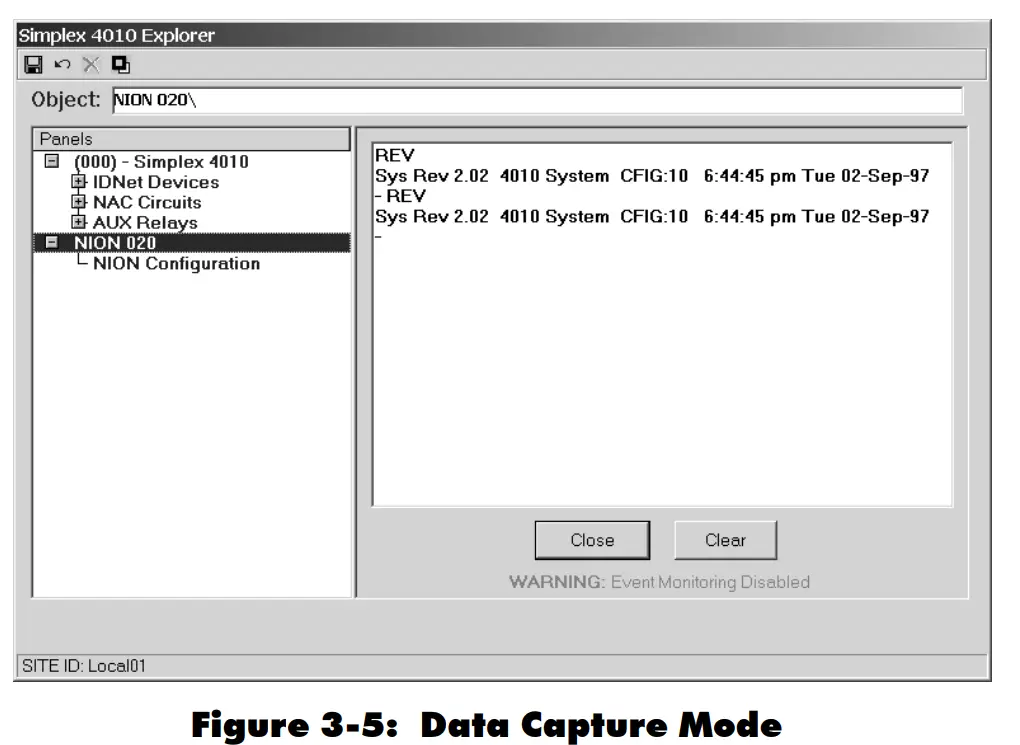
Task: Select the highlighted NION 020 row
Action: coord(192,243)
